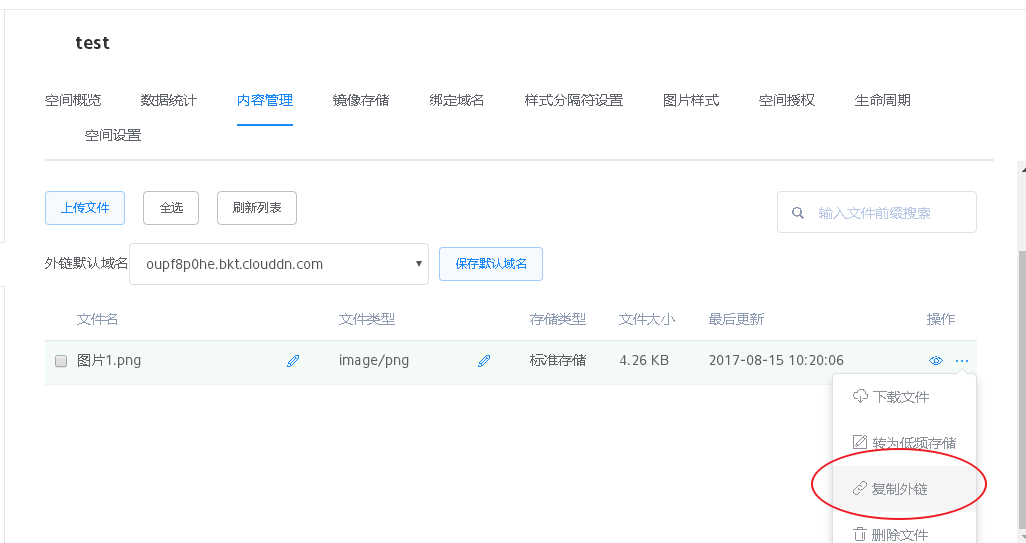The width and height of the screenshot is (1026, 543).
Task: Click the 上传文件 button
Action: 85,208
